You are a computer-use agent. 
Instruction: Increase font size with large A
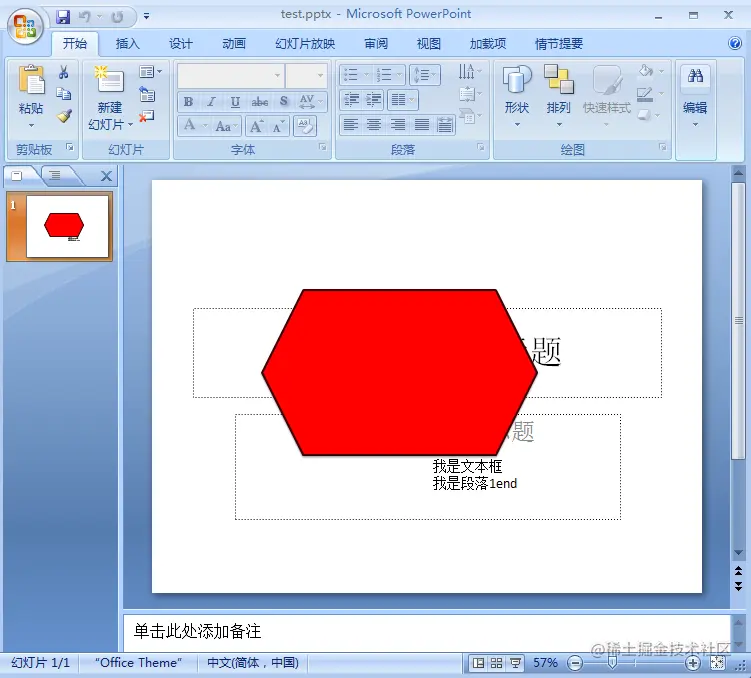click(x=256, y=126)
